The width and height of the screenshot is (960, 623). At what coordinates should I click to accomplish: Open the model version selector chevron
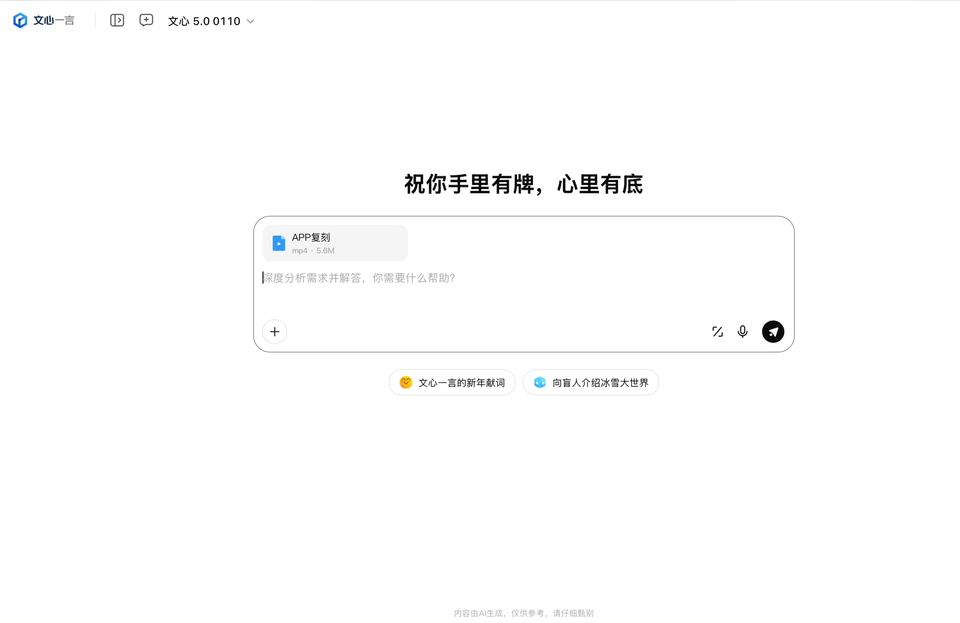point(249,19)
